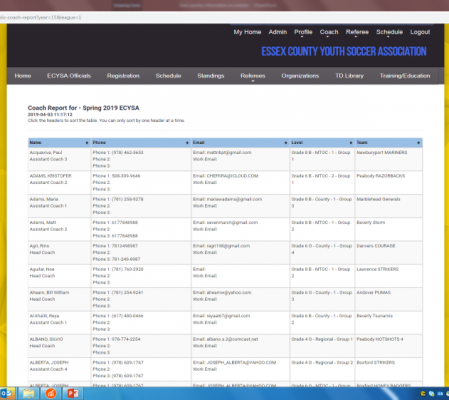The width and height of the screenshot is (449, 400).
Task: Select the name Adams, Matt
Action: [x=43, y=223]
